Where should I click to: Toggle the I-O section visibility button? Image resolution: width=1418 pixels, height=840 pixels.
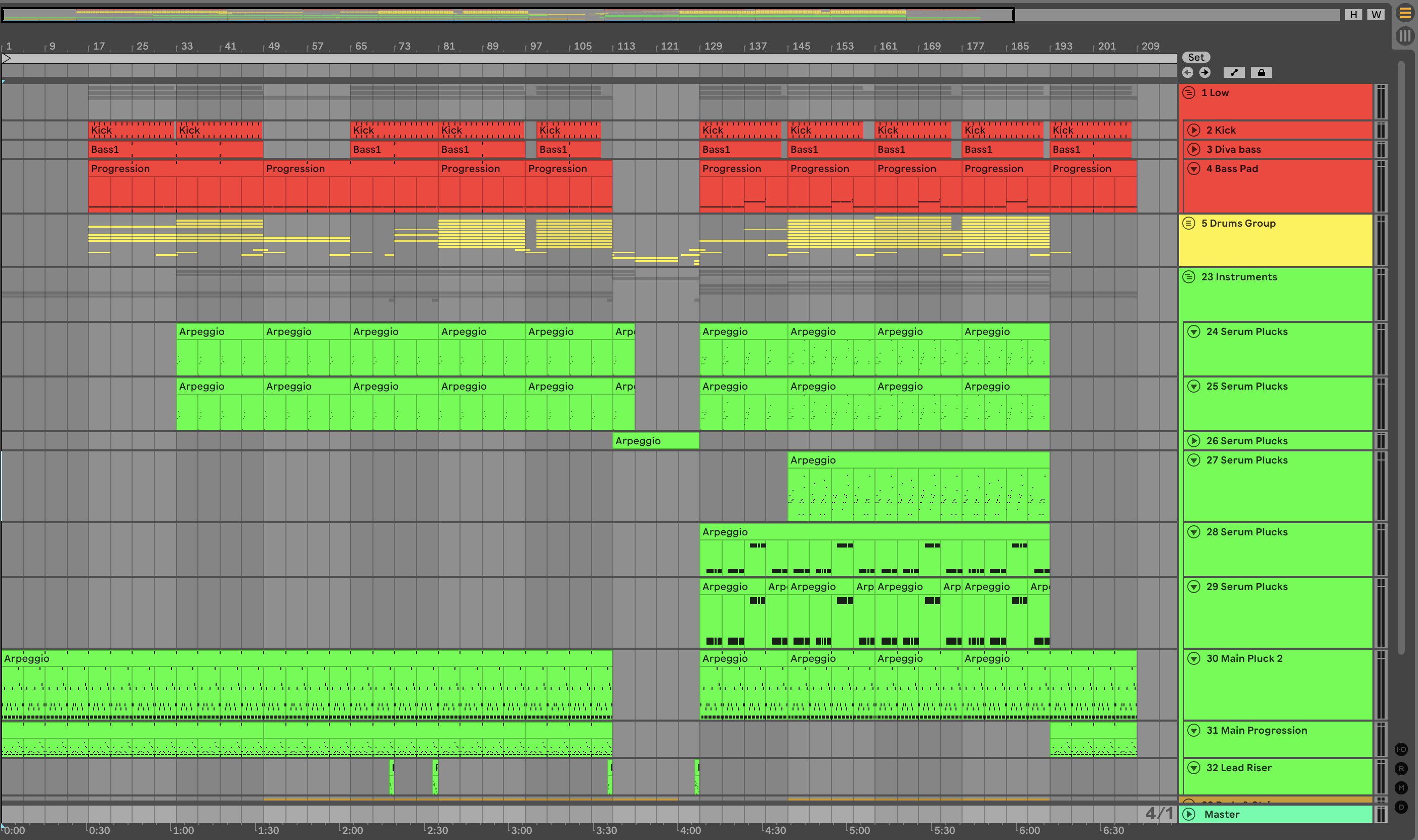pos(1401,749)
